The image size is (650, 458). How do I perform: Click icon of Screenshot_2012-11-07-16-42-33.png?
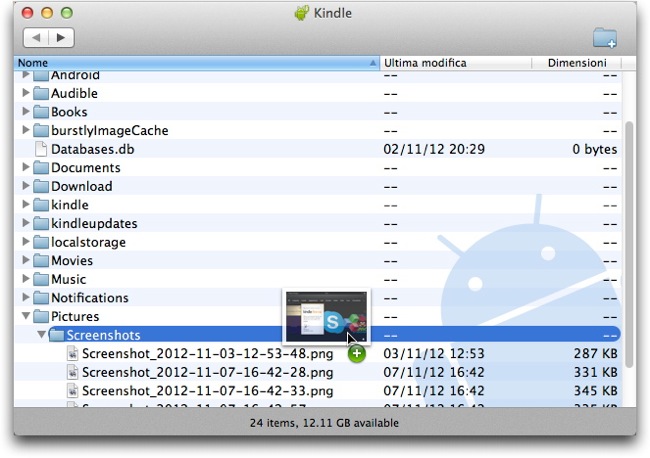coord(73,391)
